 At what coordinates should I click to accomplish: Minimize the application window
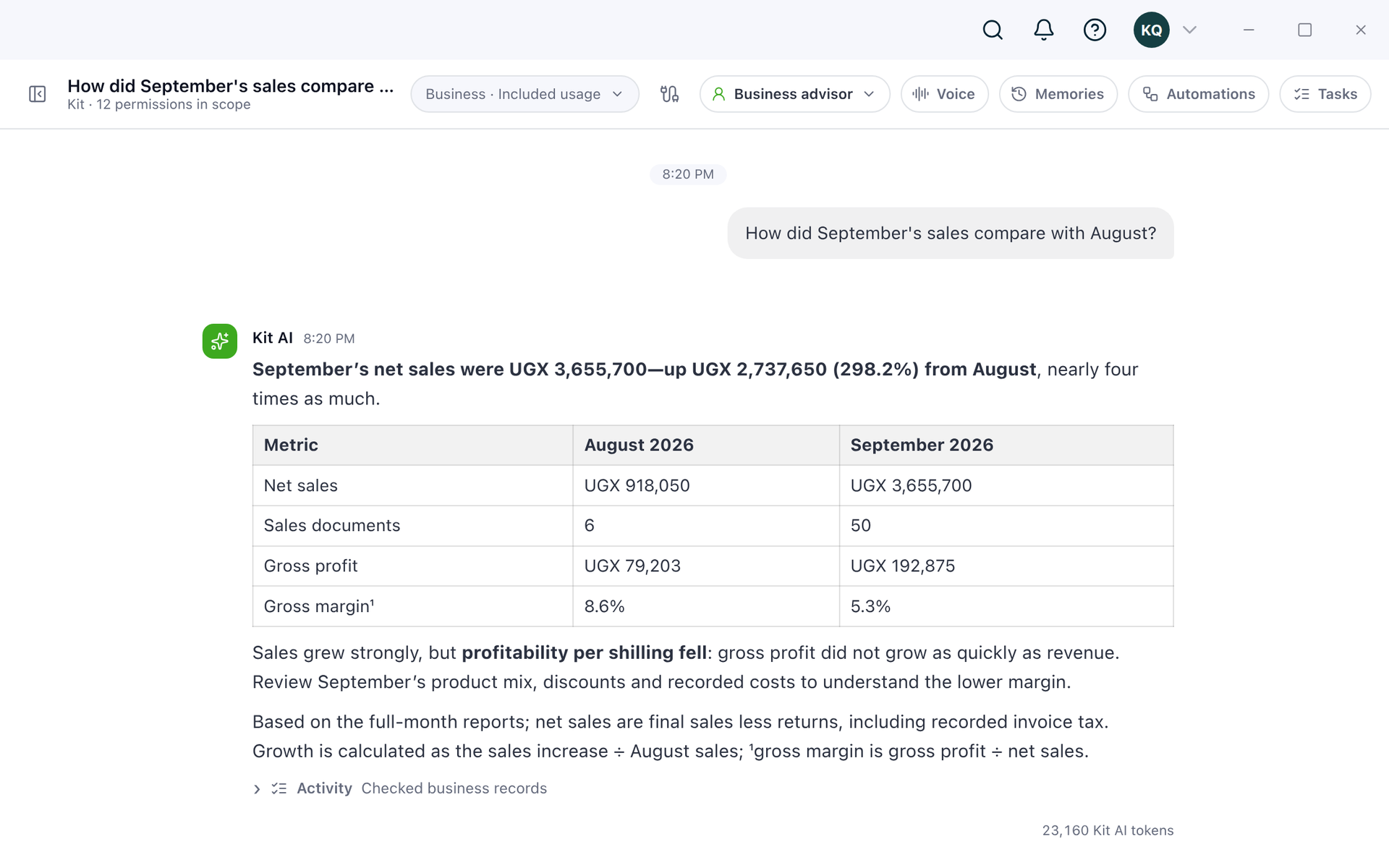coord(1249,30)
